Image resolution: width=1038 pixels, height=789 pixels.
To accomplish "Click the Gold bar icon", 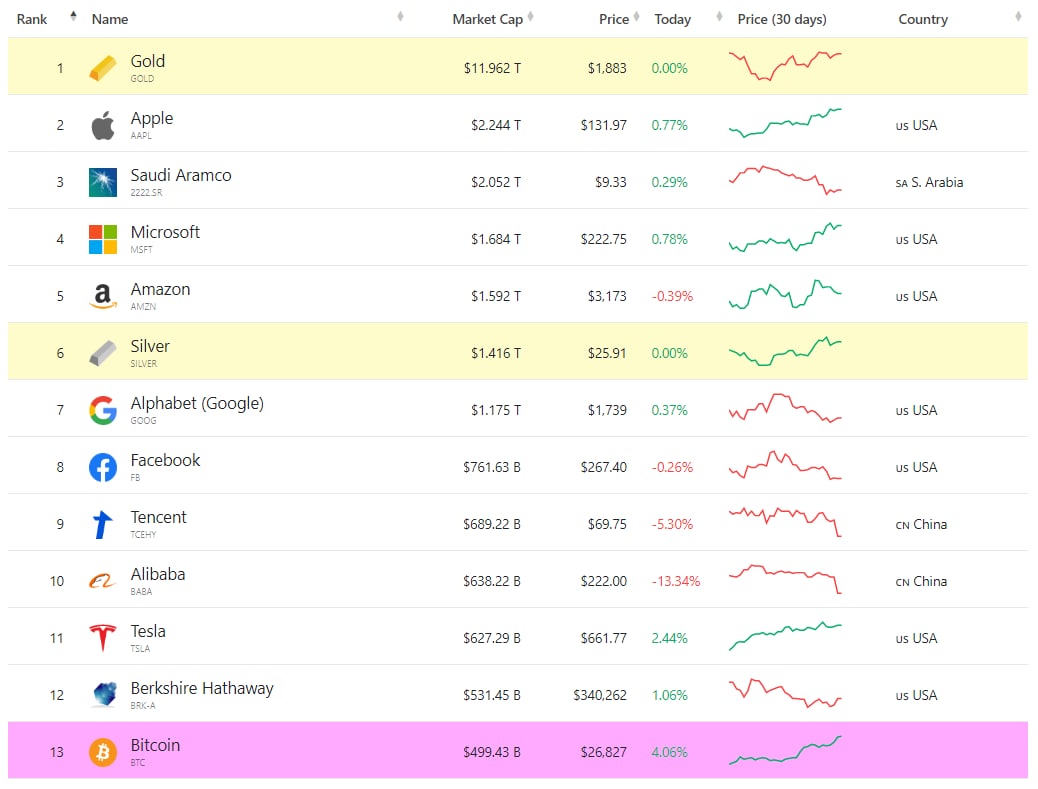I will point(103,68).
